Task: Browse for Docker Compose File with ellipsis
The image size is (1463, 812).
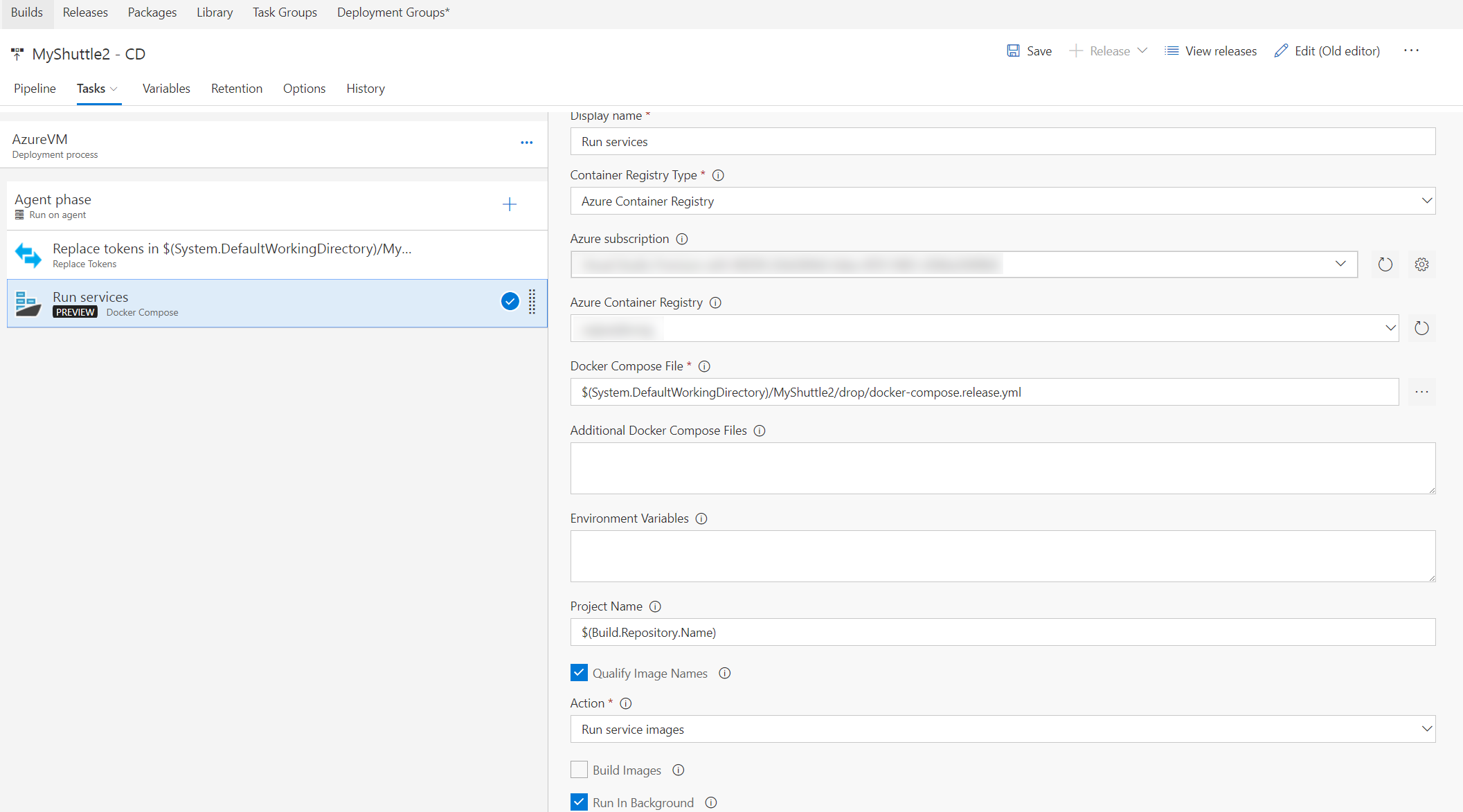Action: [x=1421, y=392]
